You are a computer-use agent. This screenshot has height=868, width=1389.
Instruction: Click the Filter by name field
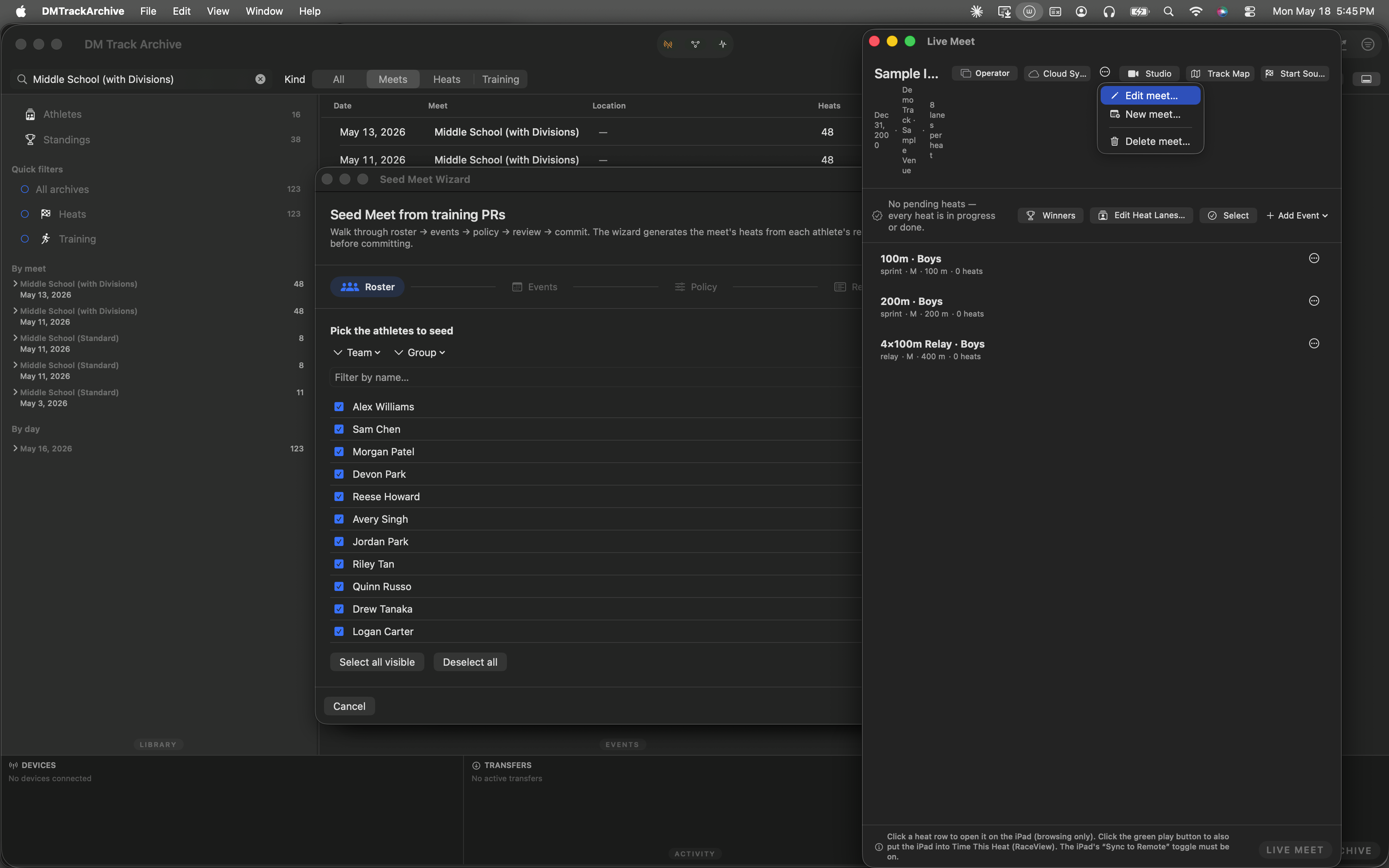click(x=596, y=377)
